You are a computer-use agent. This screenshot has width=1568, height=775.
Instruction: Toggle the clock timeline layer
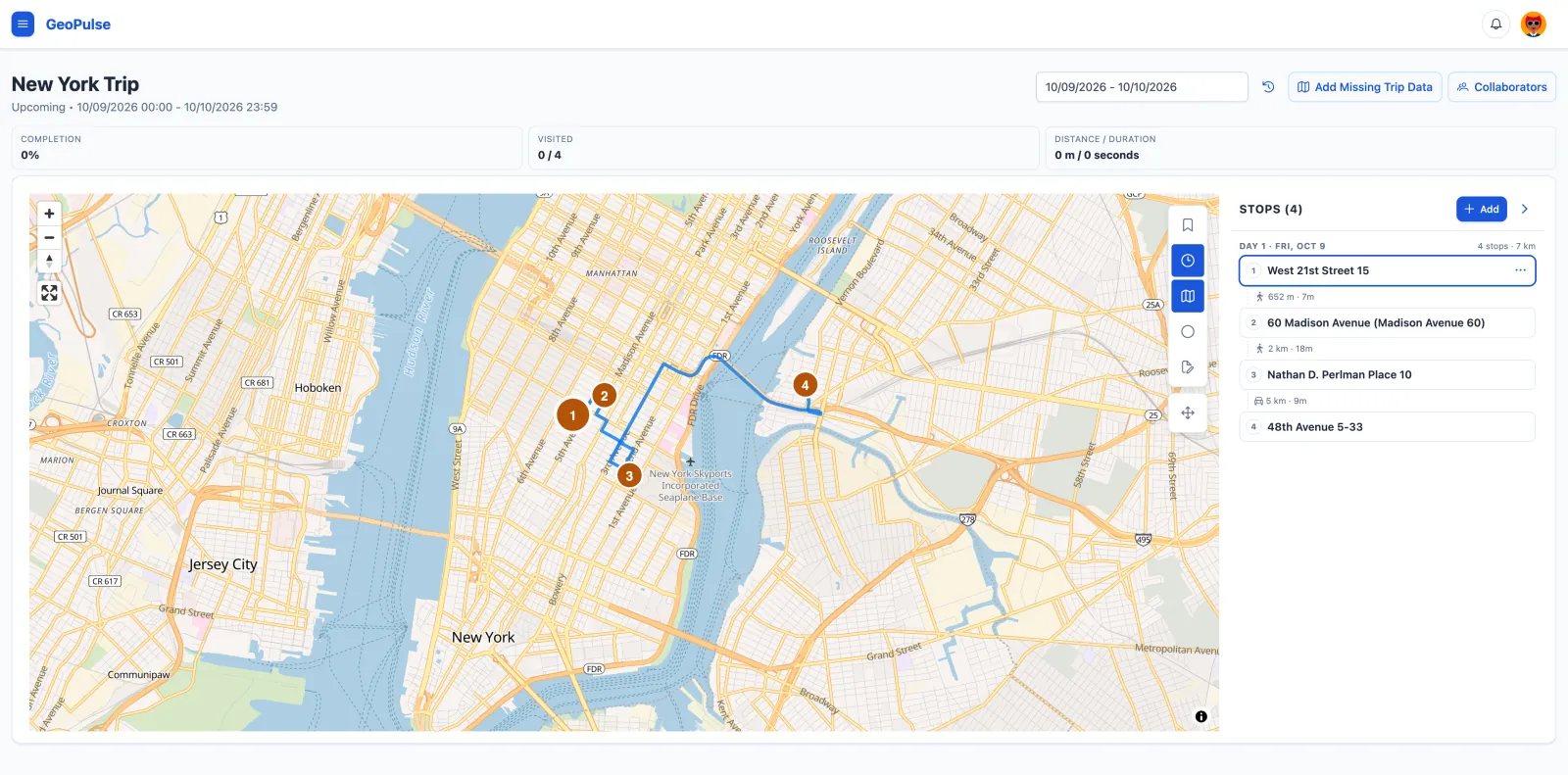tap(1188, 261)
